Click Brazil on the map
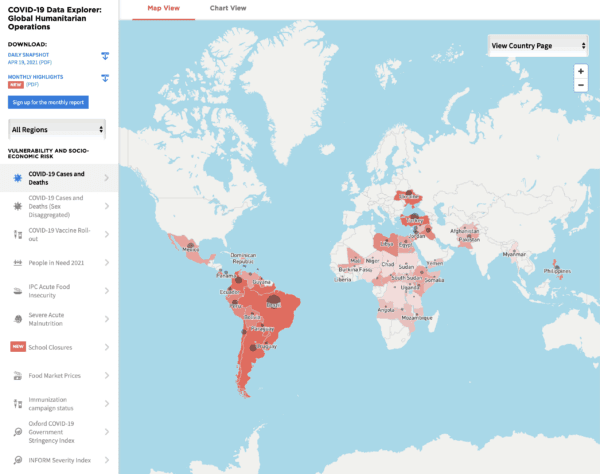The width and height of the screenshot is (600, 474). tap(274, 305)
